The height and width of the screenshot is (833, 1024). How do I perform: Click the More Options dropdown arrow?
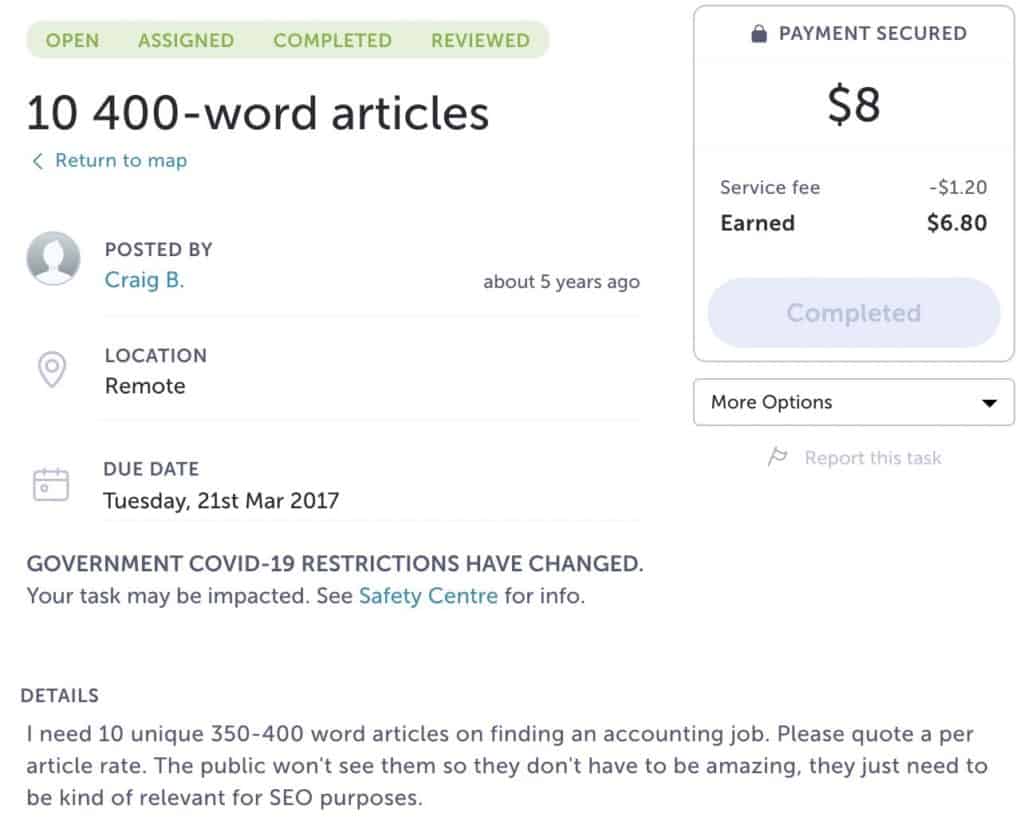[989, 403]
